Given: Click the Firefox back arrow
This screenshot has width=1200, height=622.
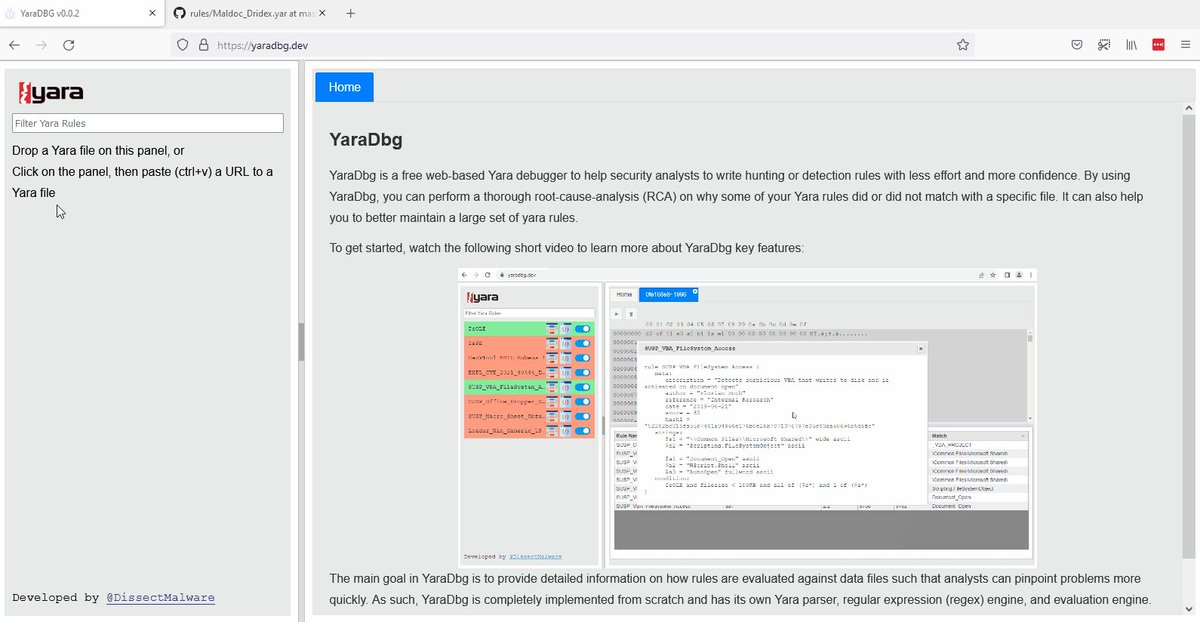Looking at the screenshot, I should [x=14, y=45].
